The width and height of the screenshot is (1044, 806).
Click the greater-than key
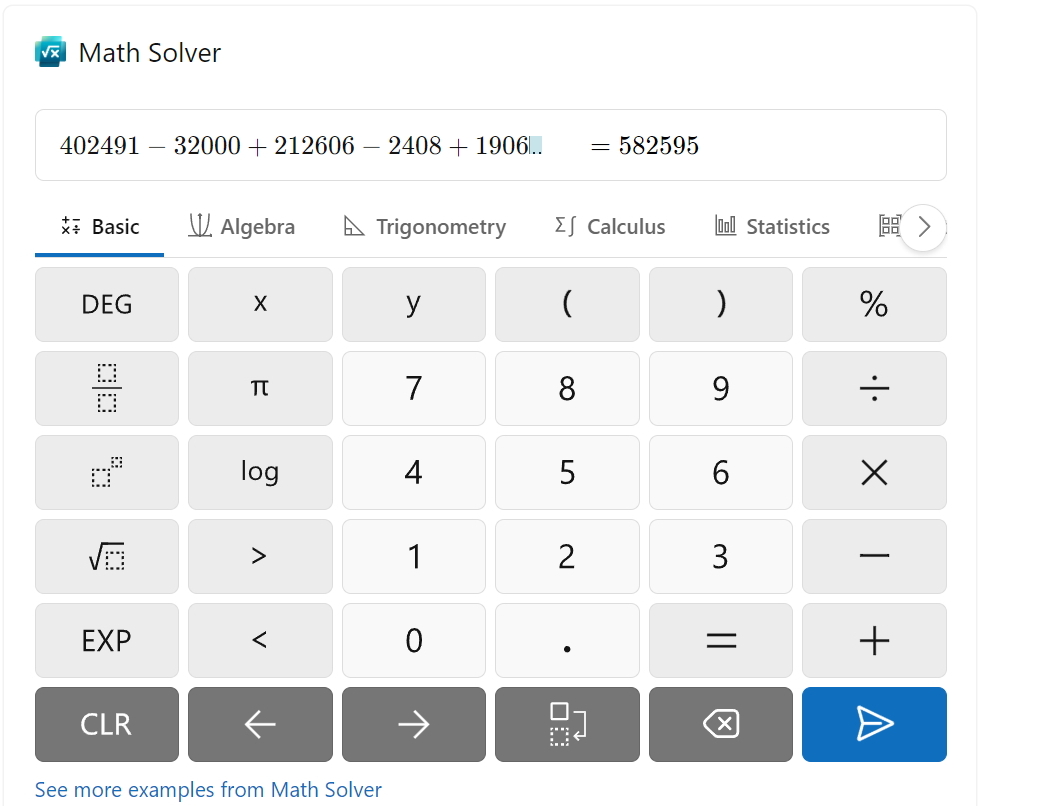(260, 556)
